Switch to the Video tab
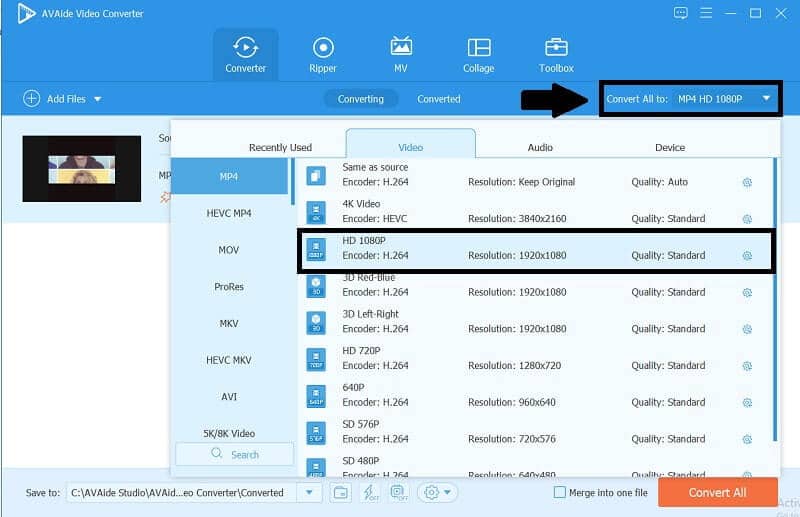This screenshot has width=800, height=517. (411, 144)
